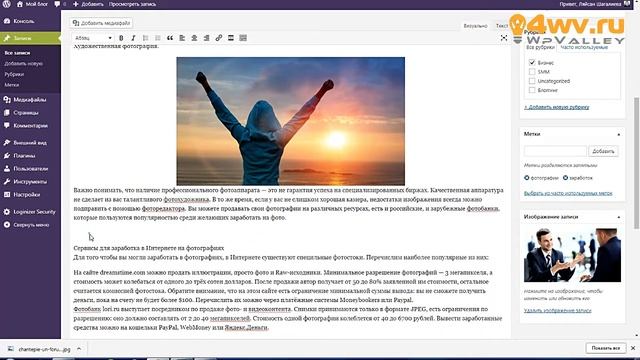This screenshot has height=360, width=640.
Task: Toggle italic formatting
Action: [x=133, y=38]
